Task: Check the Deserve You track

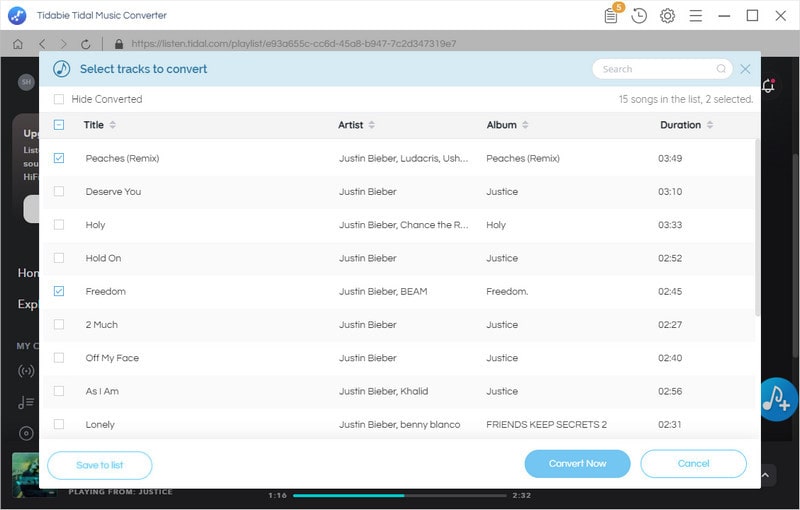Action: pos(59,191)
